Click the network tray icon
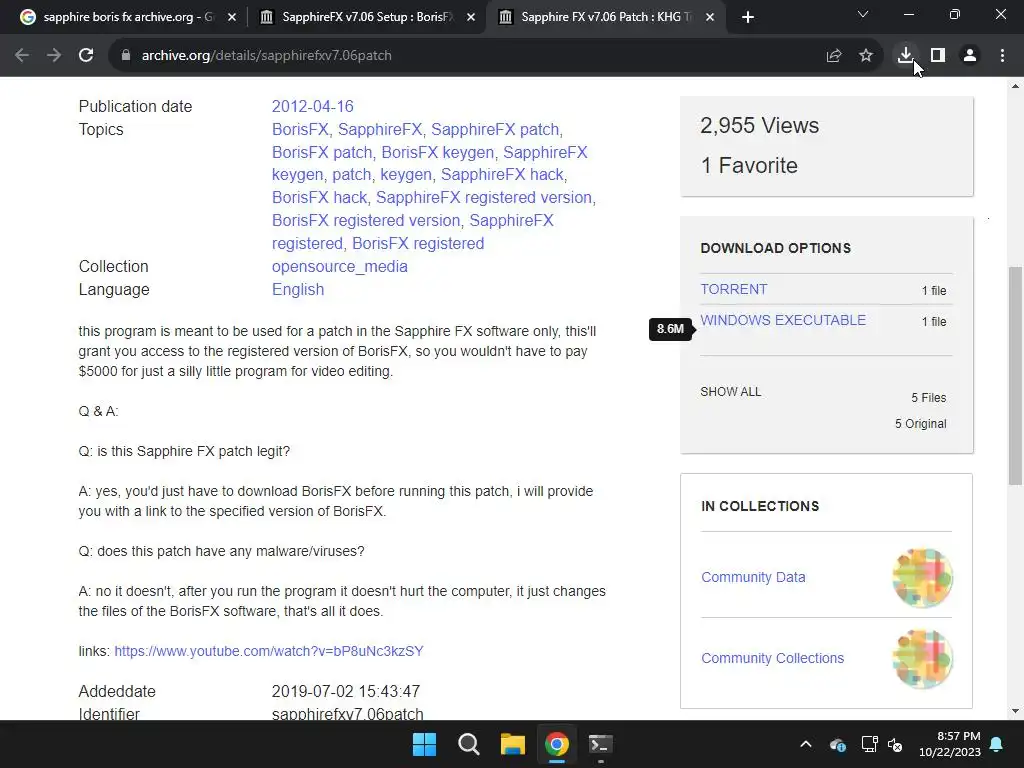 (869, 744)
